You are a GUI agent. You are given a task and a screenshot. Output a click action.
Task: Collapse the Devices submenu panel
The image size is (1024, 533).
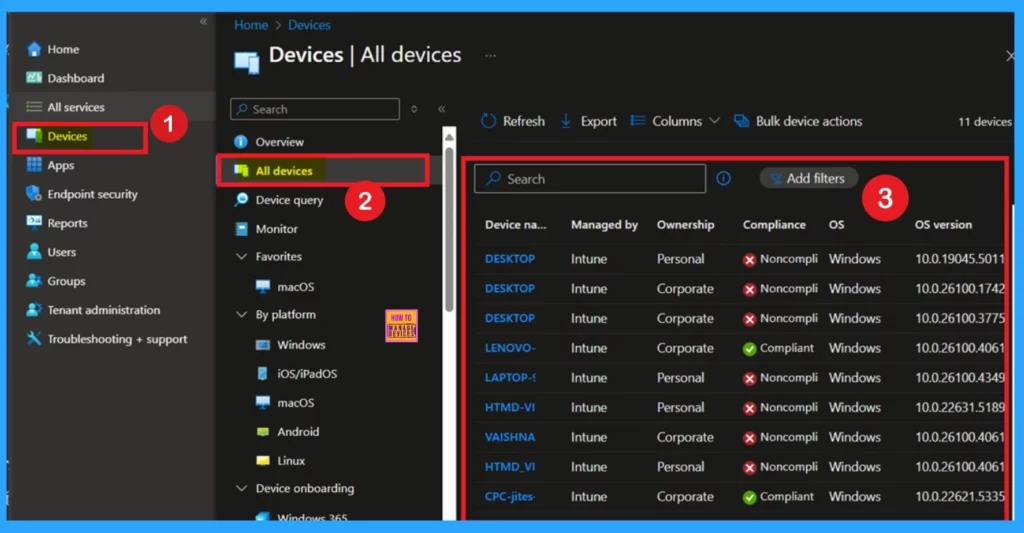[442, 109]
